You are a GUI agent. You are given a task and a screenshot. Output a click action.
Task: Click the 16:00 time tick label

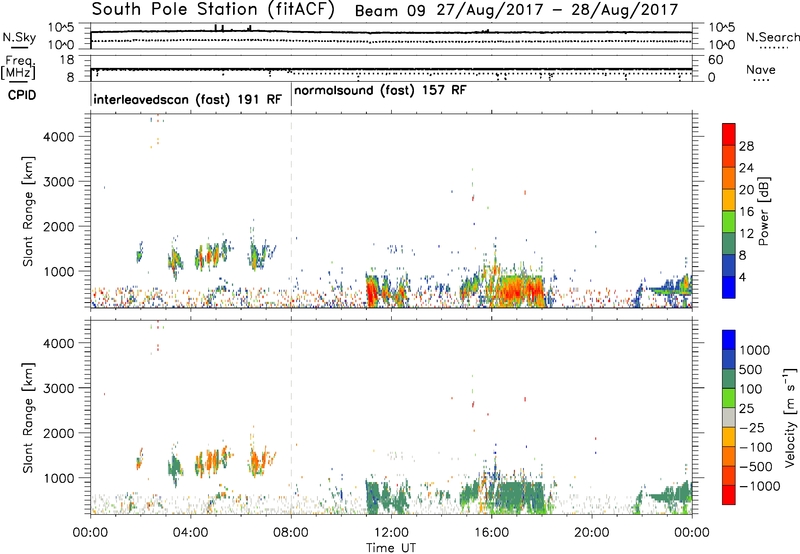(491, 533)
